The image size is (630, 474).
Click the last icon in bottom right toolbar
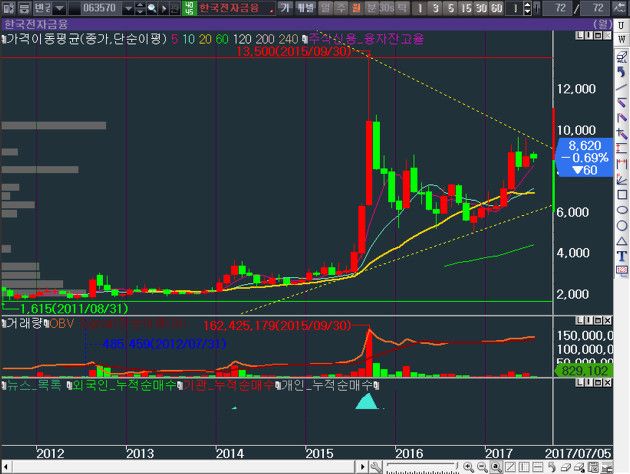tap(607, 467)
